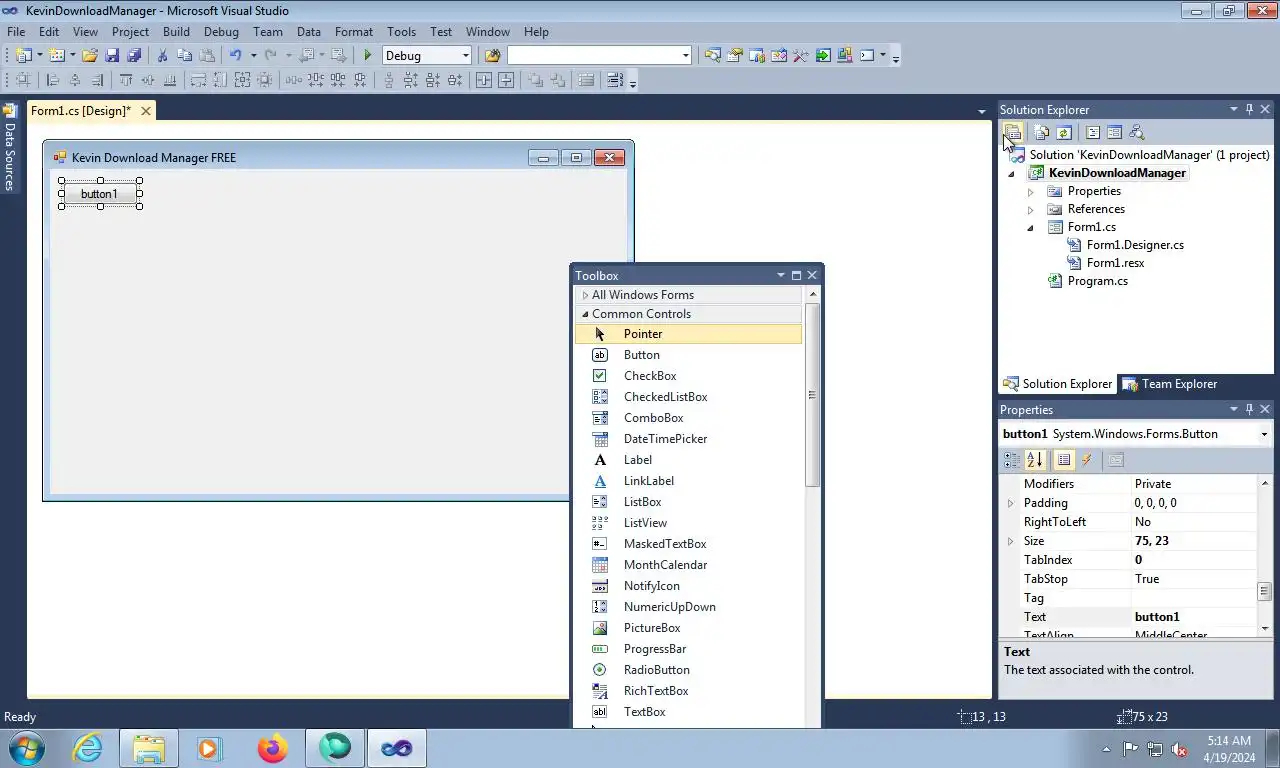Select Form1.Designer.cs in Solution Explorer

(1135, 245)
